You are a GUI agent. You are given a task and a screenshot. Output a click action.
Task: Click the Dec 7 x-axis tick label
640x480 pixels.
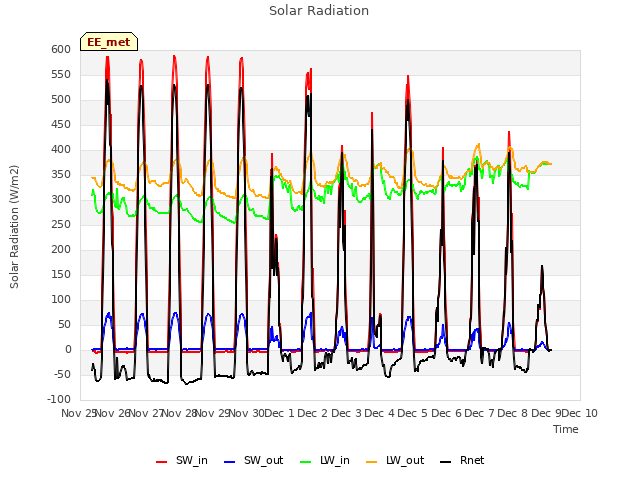coord(479,413)
